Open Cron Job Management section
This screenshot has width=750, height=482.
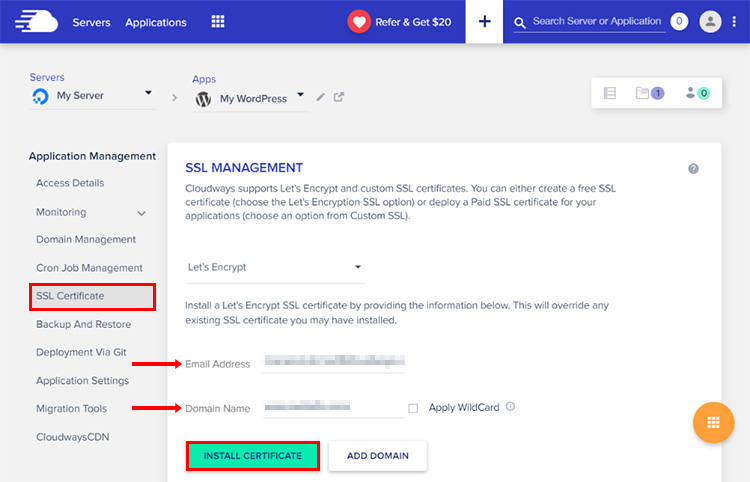tap(89, 268)
